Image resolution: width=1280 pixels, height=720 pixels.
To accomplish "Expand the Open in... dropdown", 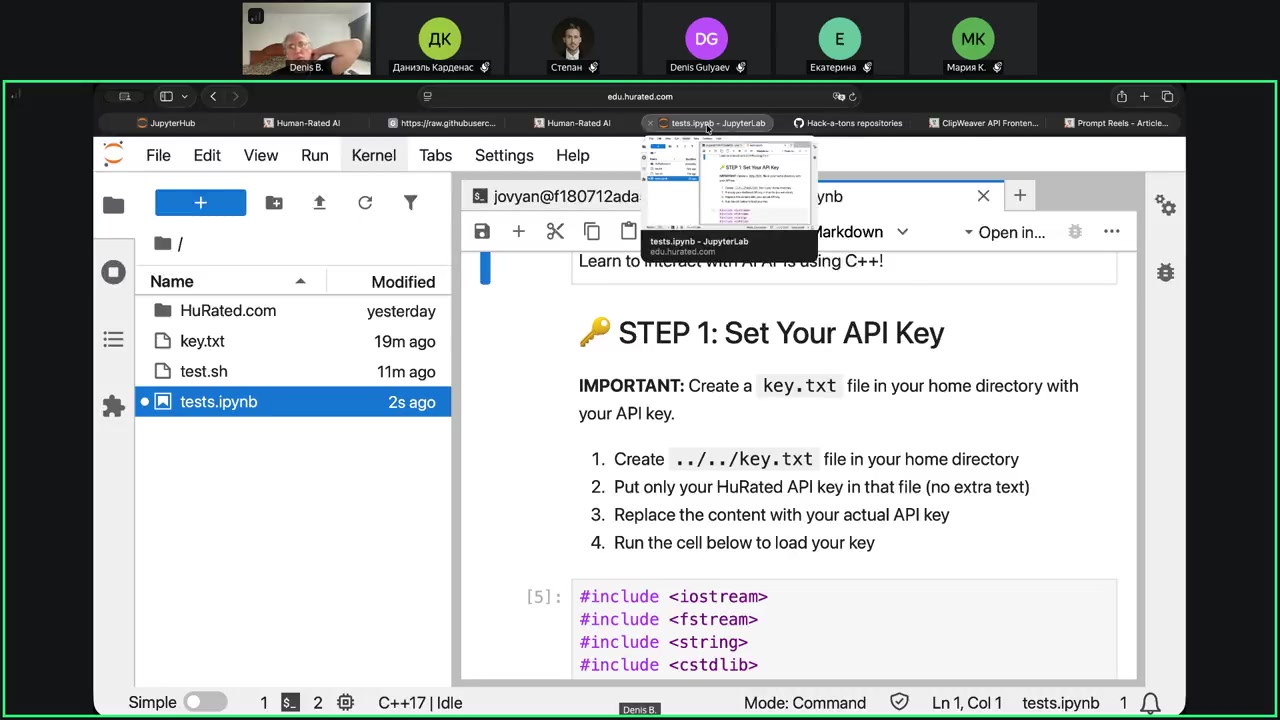I will tap(1004, 232).
